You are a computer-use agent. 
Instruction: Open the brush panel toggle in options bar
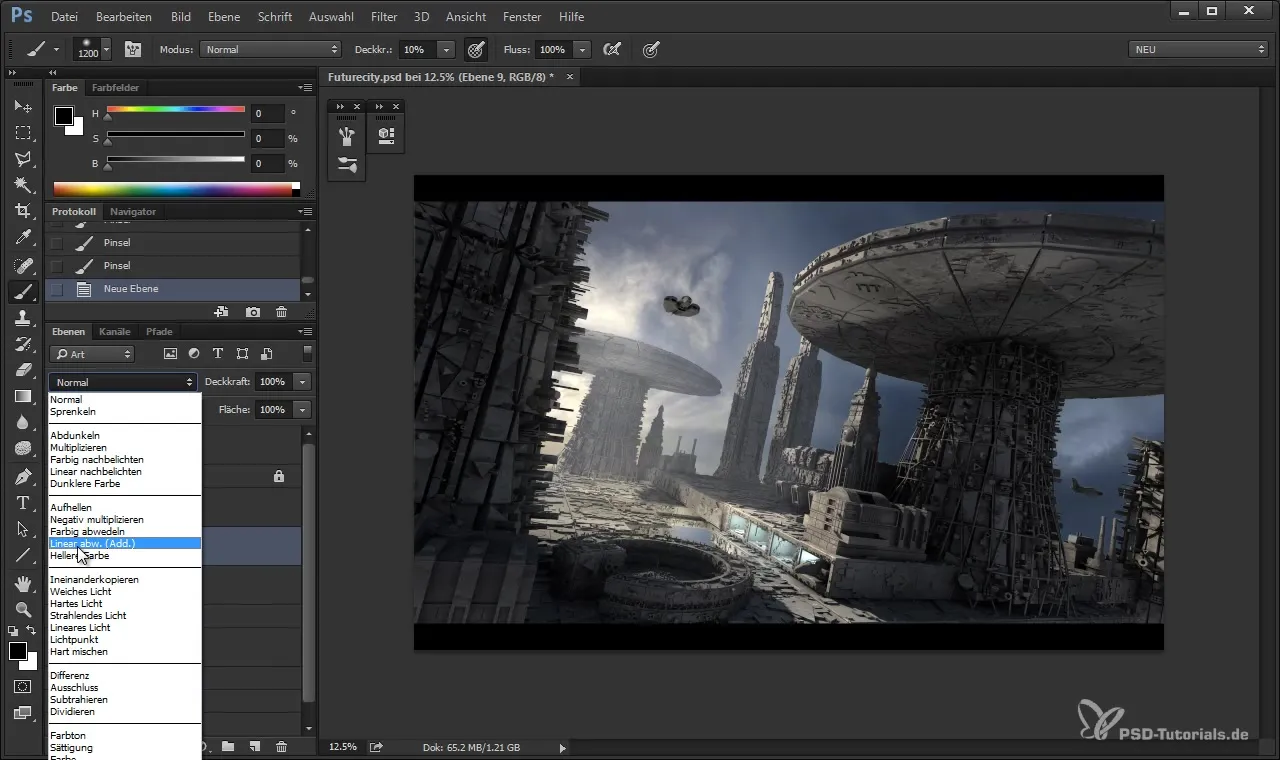pyautogui.click(x=132, y=49)
